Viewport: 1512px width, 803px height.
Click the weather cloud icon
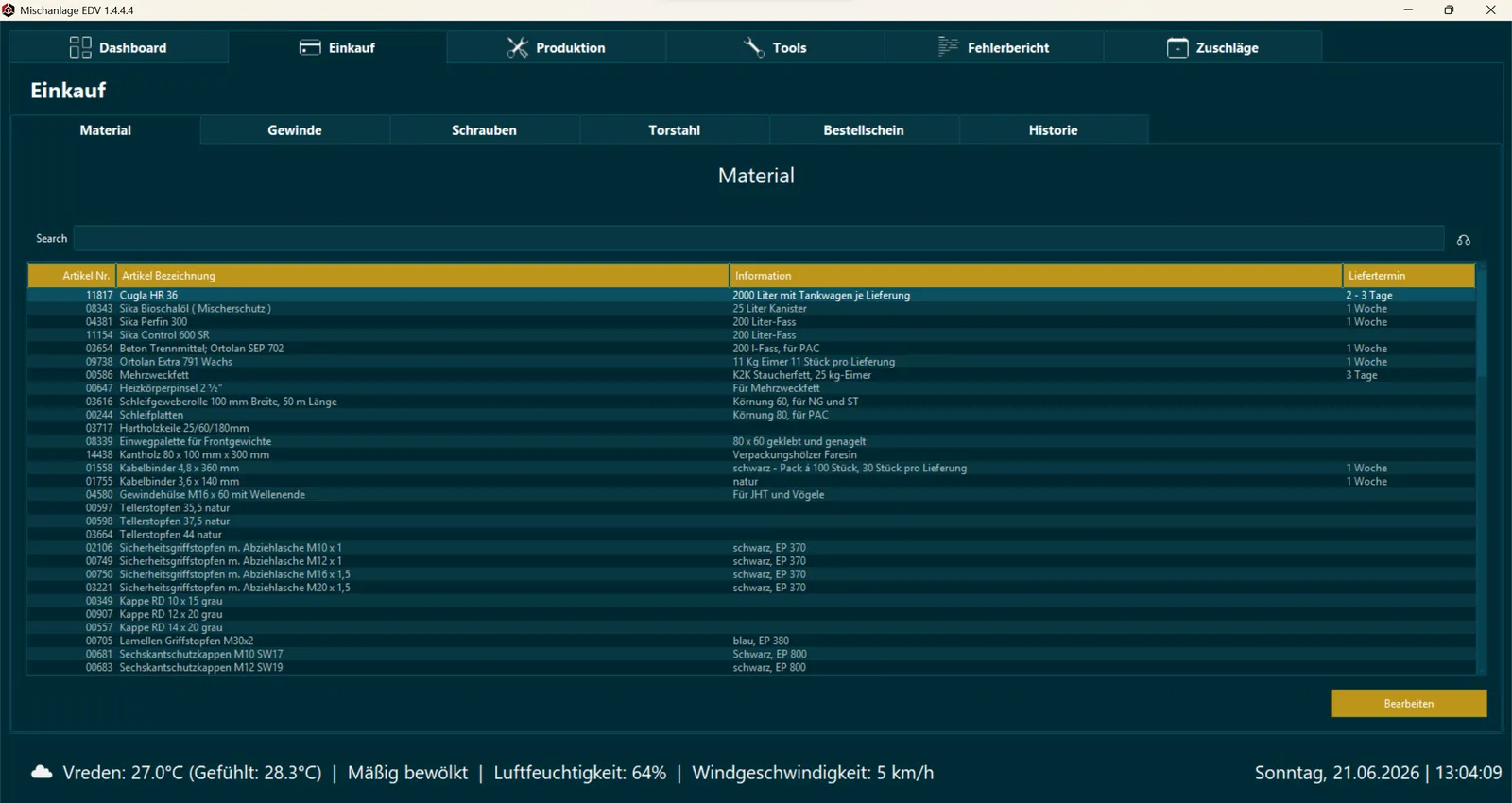pos(42,772)
